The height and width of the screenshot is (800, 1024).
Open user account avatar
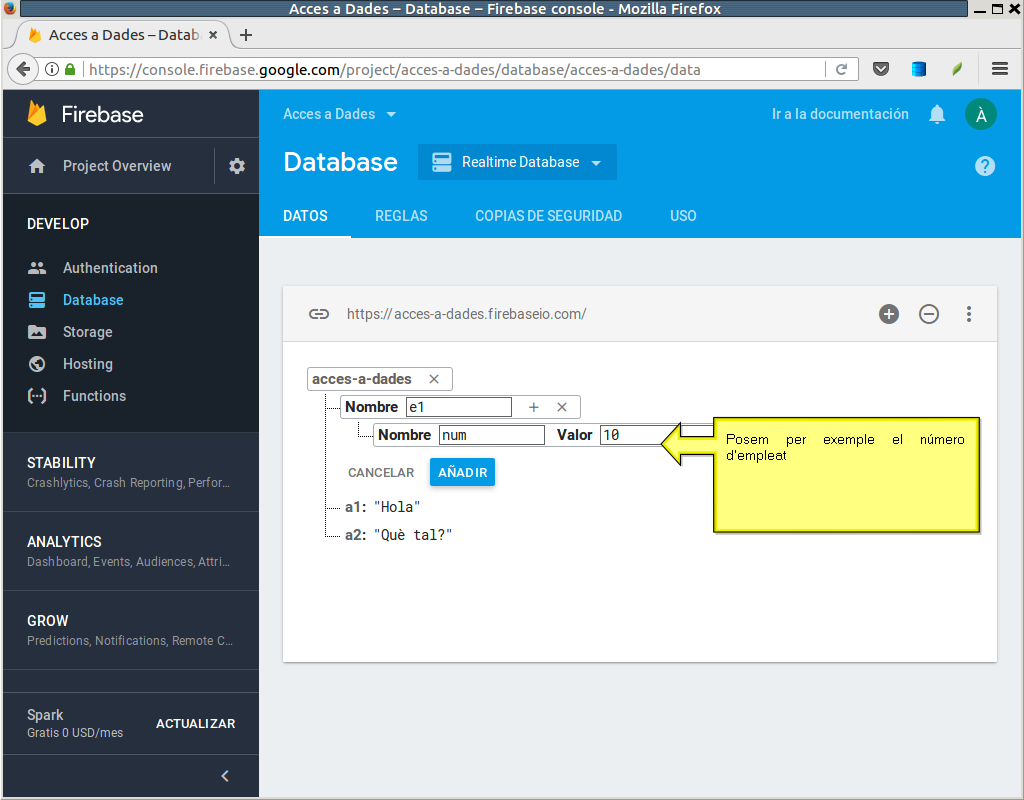pos(980,114)
